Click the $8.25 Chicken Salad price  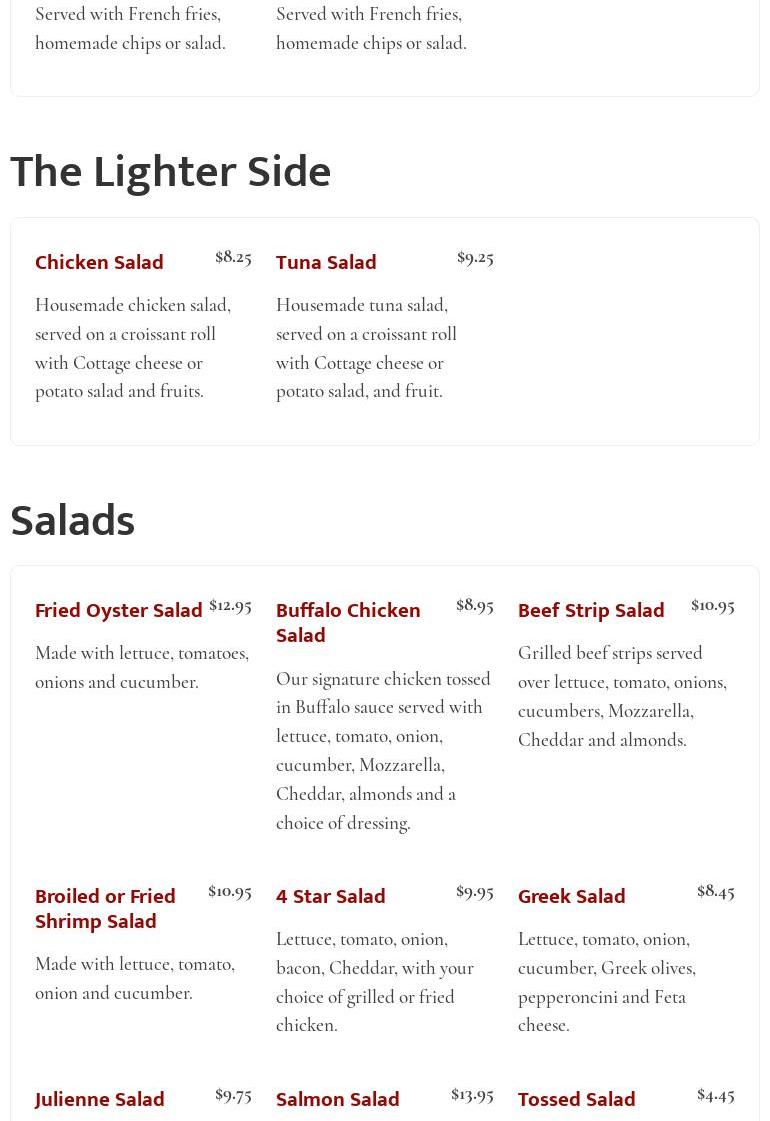click(x=233, y=257)
